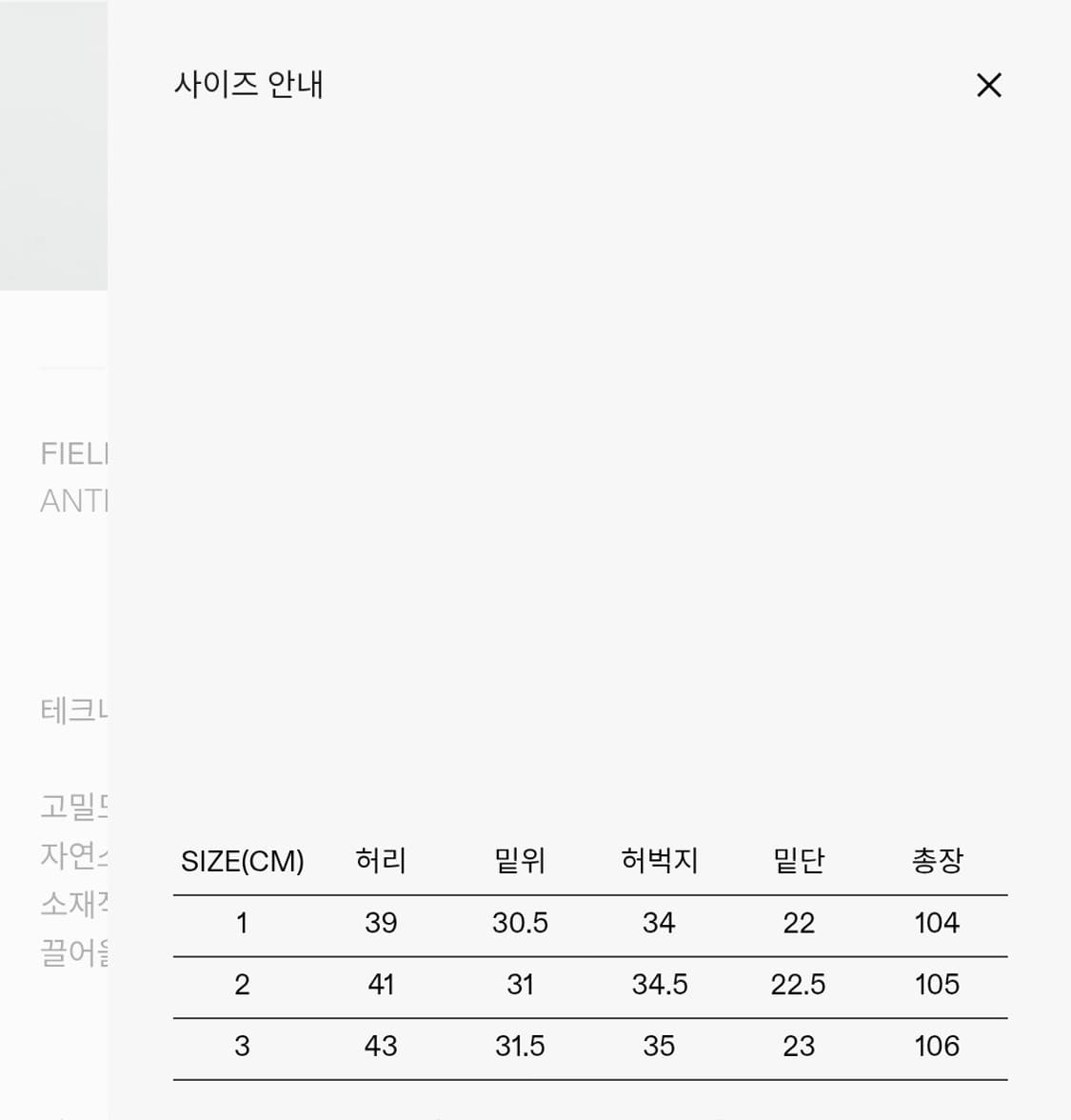Select size 3 in the size table
Screen dimensions: 1071x1120
(x=243, y=1046)
